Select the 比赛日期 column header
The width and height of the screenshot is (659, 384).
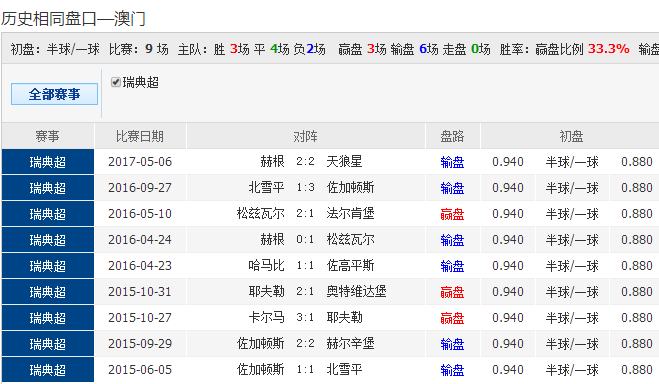pos(140,136)
